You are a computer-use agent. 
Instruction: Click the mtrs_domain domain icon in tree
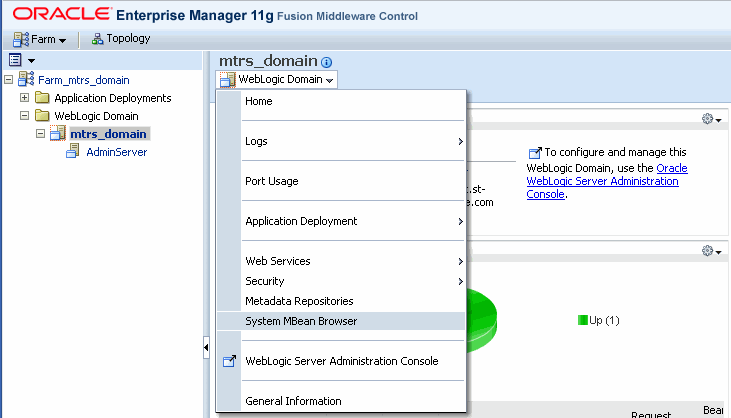(58, 133)
